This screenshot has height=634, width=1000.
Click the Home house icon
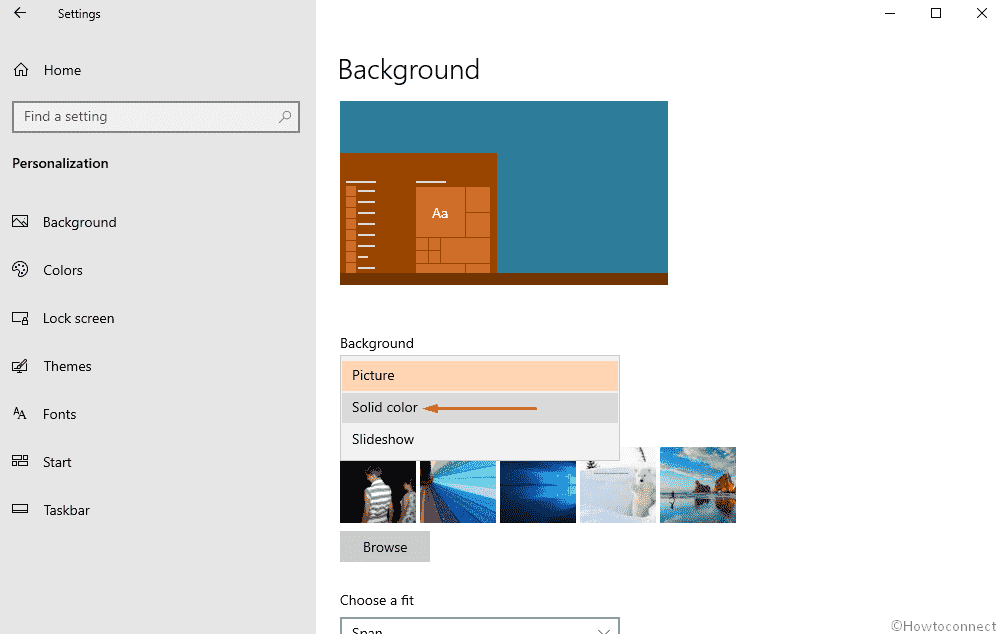coord(21,70)
